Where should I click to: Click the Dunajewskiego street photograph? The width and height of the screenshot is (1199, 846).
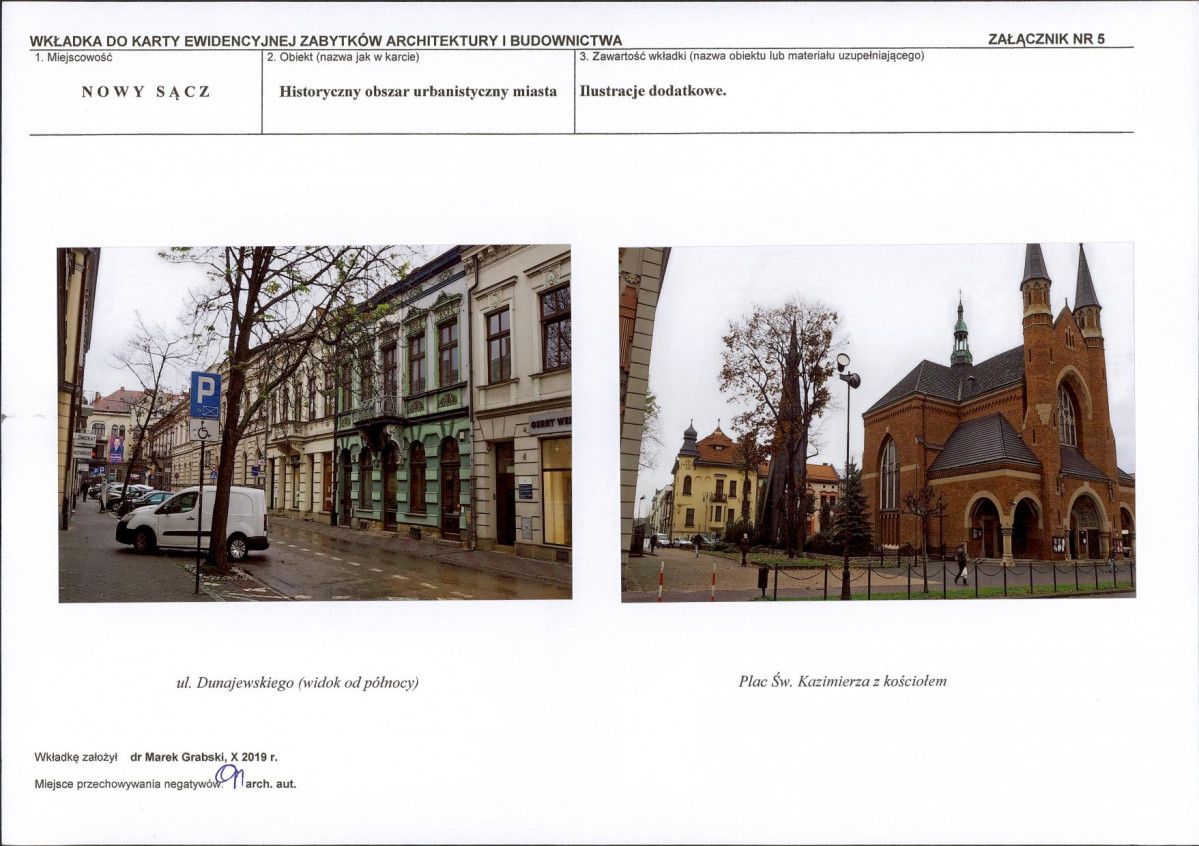pyautogui.click(x=315, y=424)
